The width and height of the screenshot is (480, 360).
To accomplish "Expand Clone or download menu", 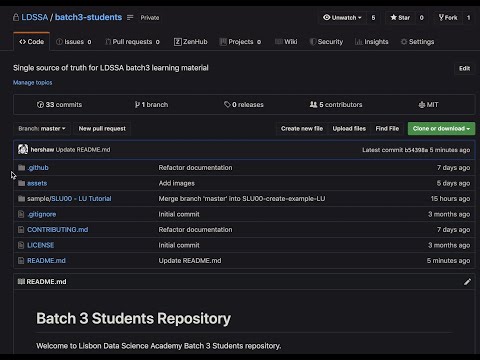I will point(441,128).
